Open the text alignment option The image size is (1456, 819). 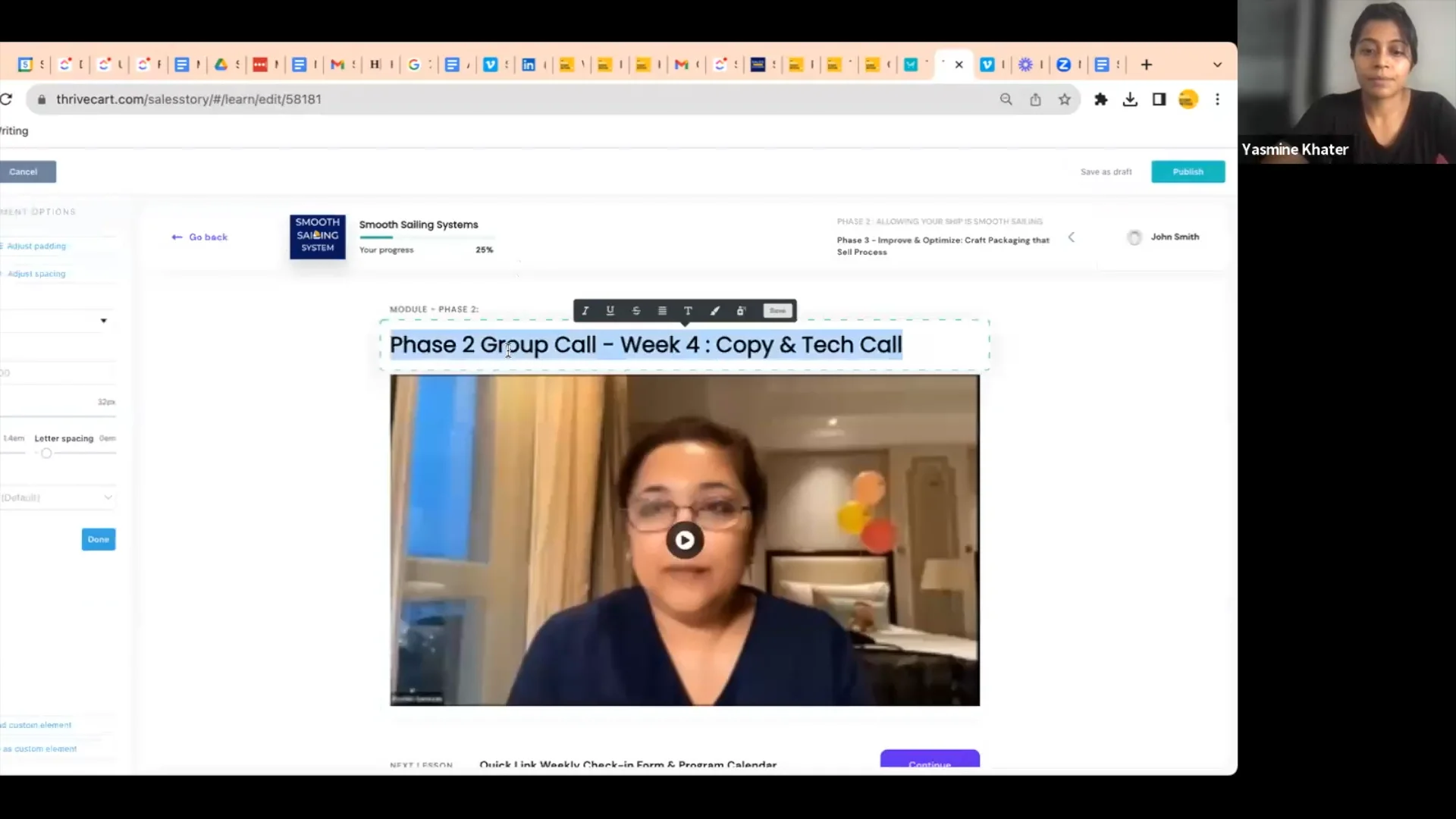661,311
